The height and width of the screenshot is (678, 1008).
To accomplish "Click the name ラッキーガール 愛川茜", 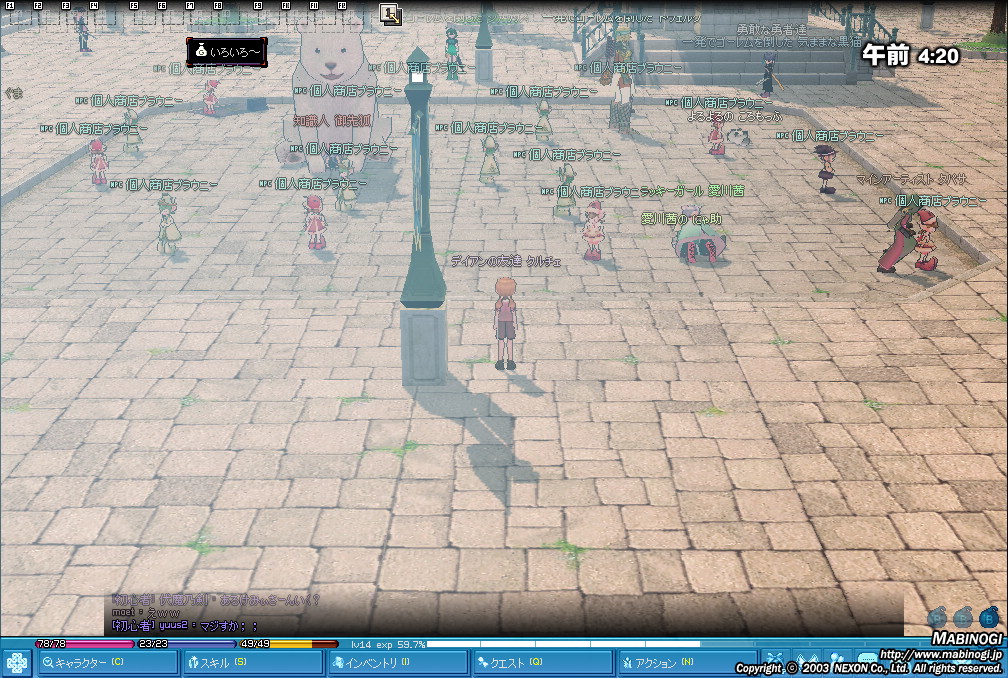I will 692,191.
